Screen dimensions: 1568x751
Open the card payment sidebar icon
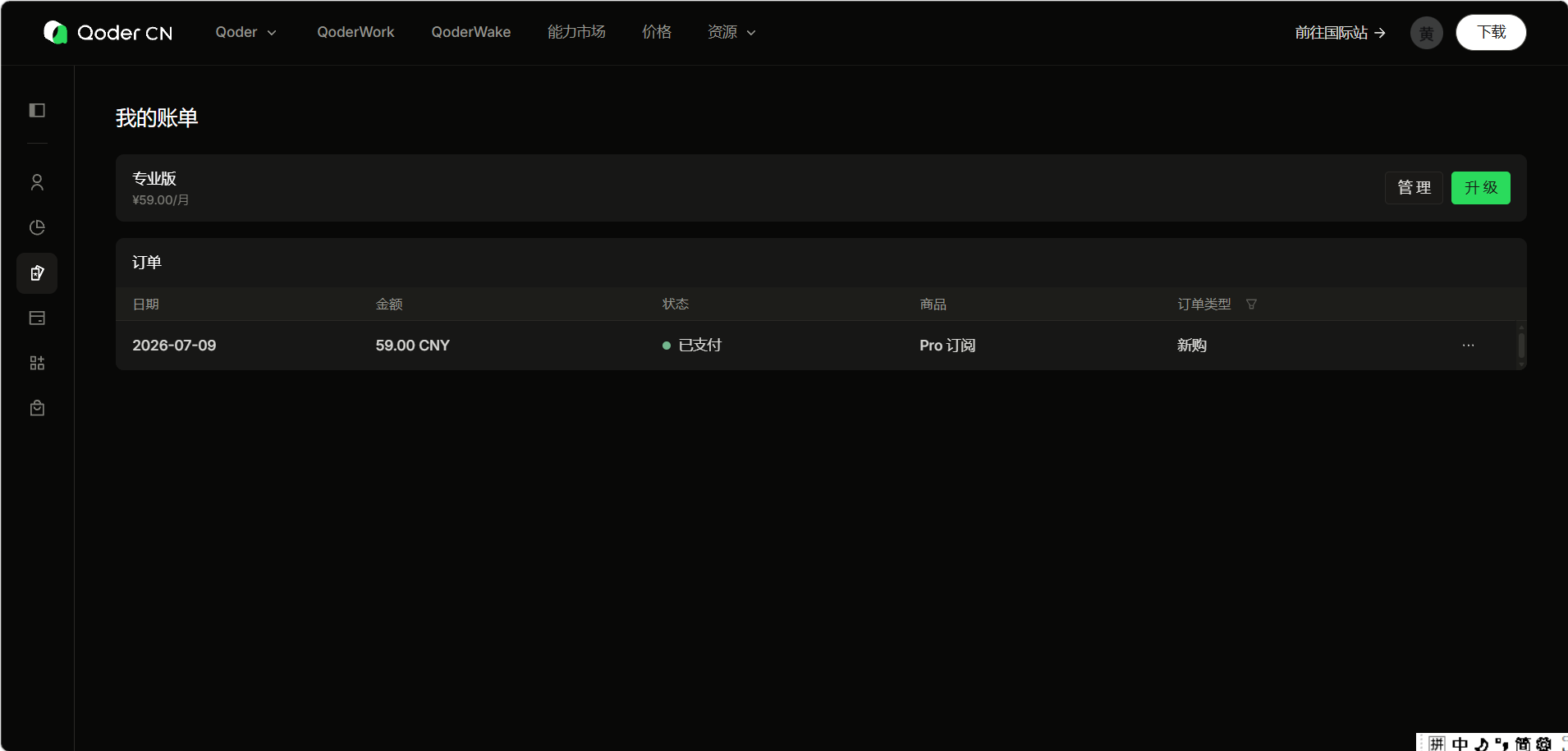[x=37, y=318]
